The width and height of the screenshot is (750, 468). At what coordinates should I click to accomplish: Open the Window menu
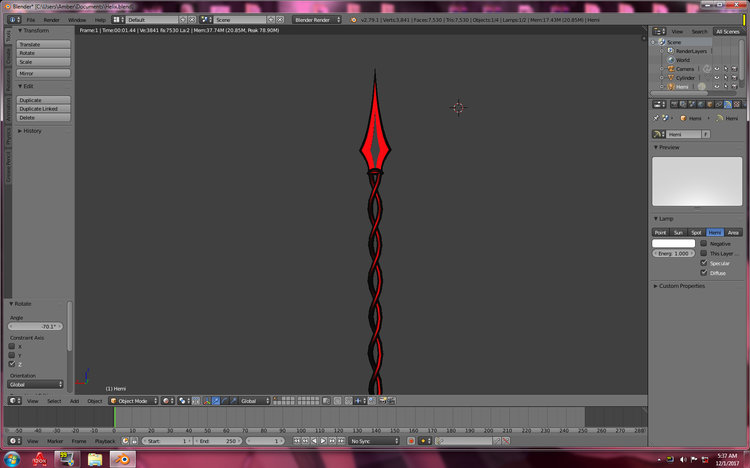77,20
